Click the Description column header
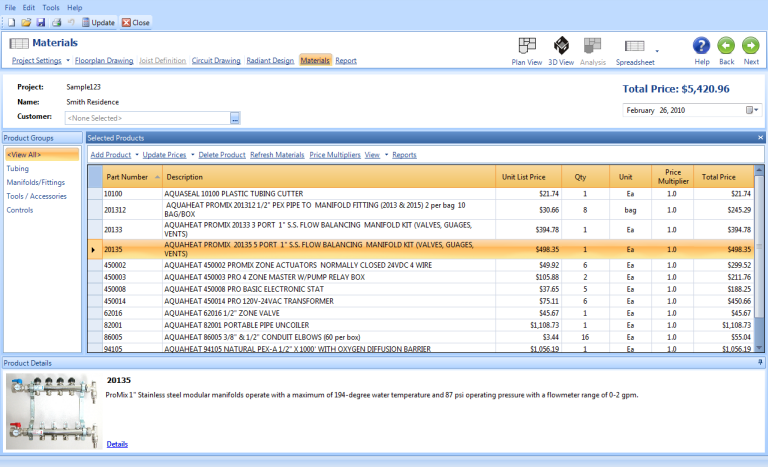The width and height of the screenshot is (768, 467). [x=329, y=177]
